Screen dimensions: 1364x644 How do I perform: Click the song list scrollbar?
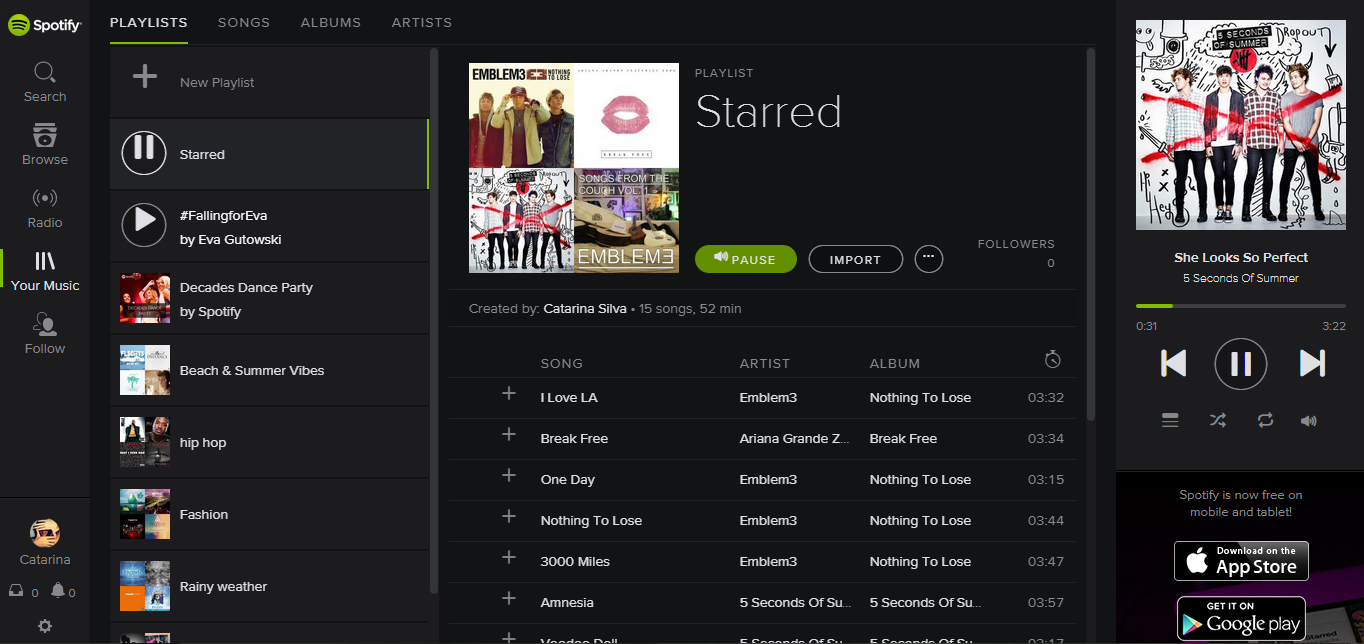(x=1091, y=235)
